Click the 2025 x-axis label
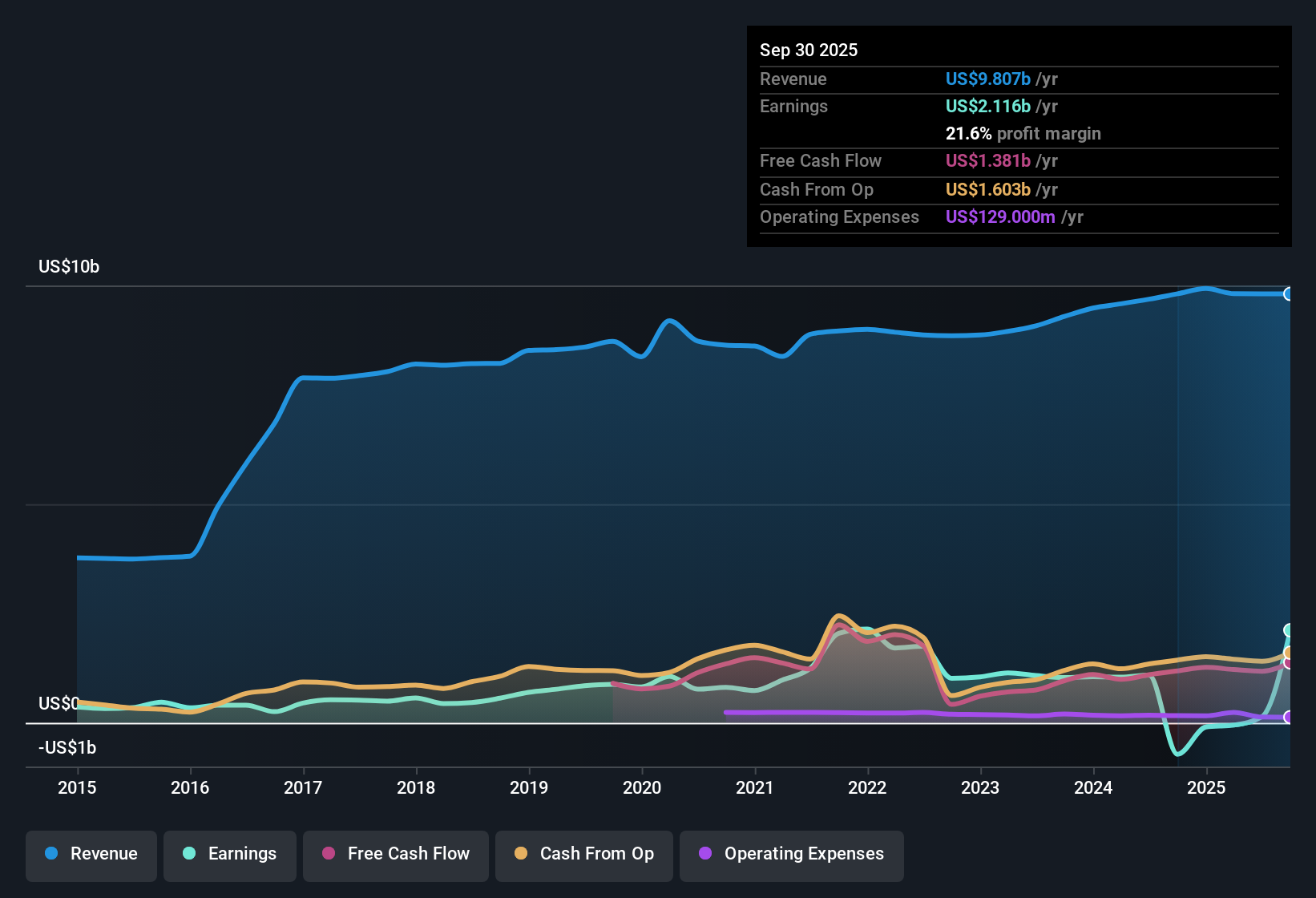This screenshot has width=1316, height=898. pyautogui.click(x=1206, y=787)
